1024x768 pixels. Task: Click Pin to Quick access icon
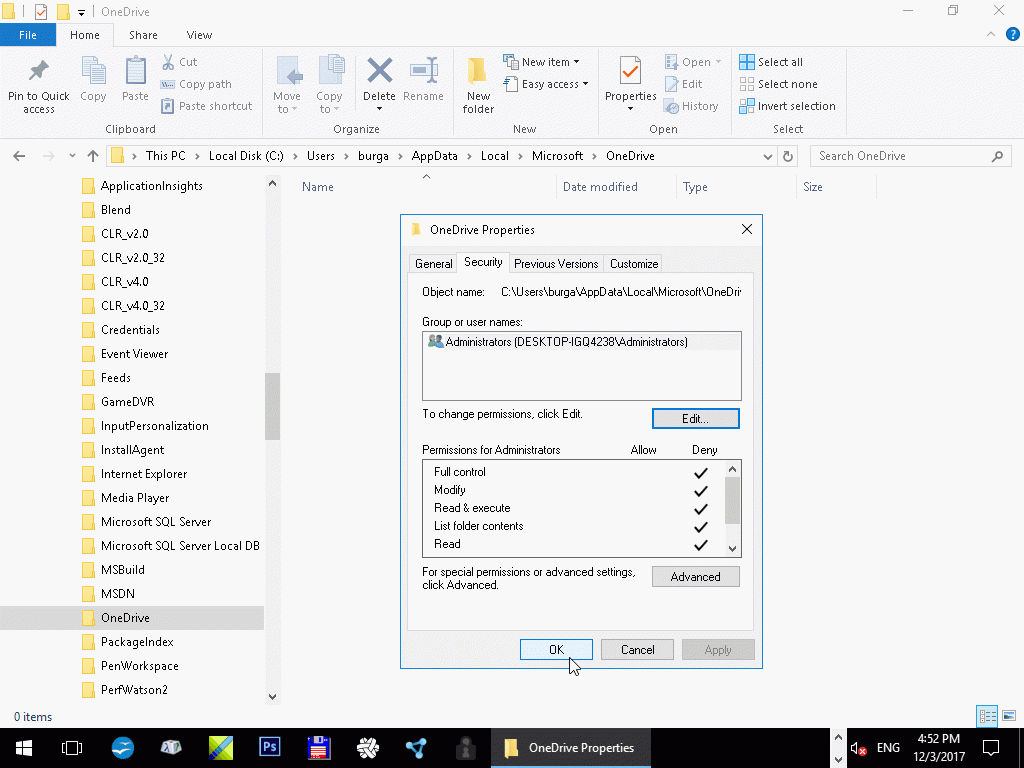click(x=39, y=72)
